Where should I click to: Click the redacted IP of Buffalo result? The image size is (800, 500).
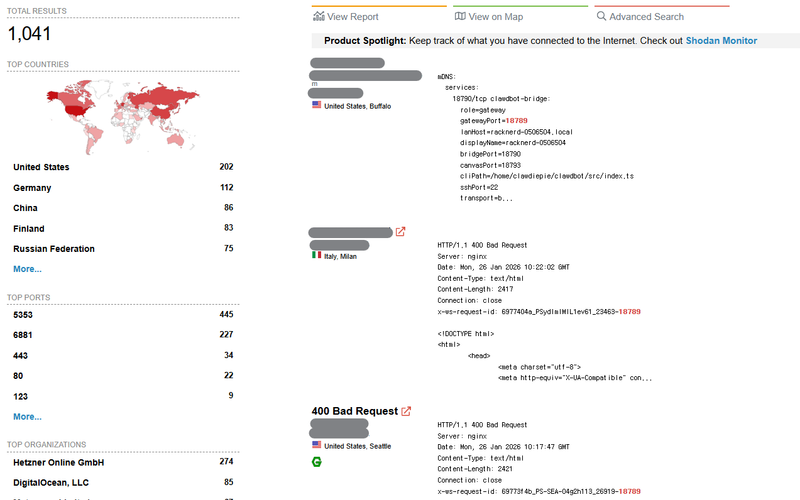coord(347,63)
